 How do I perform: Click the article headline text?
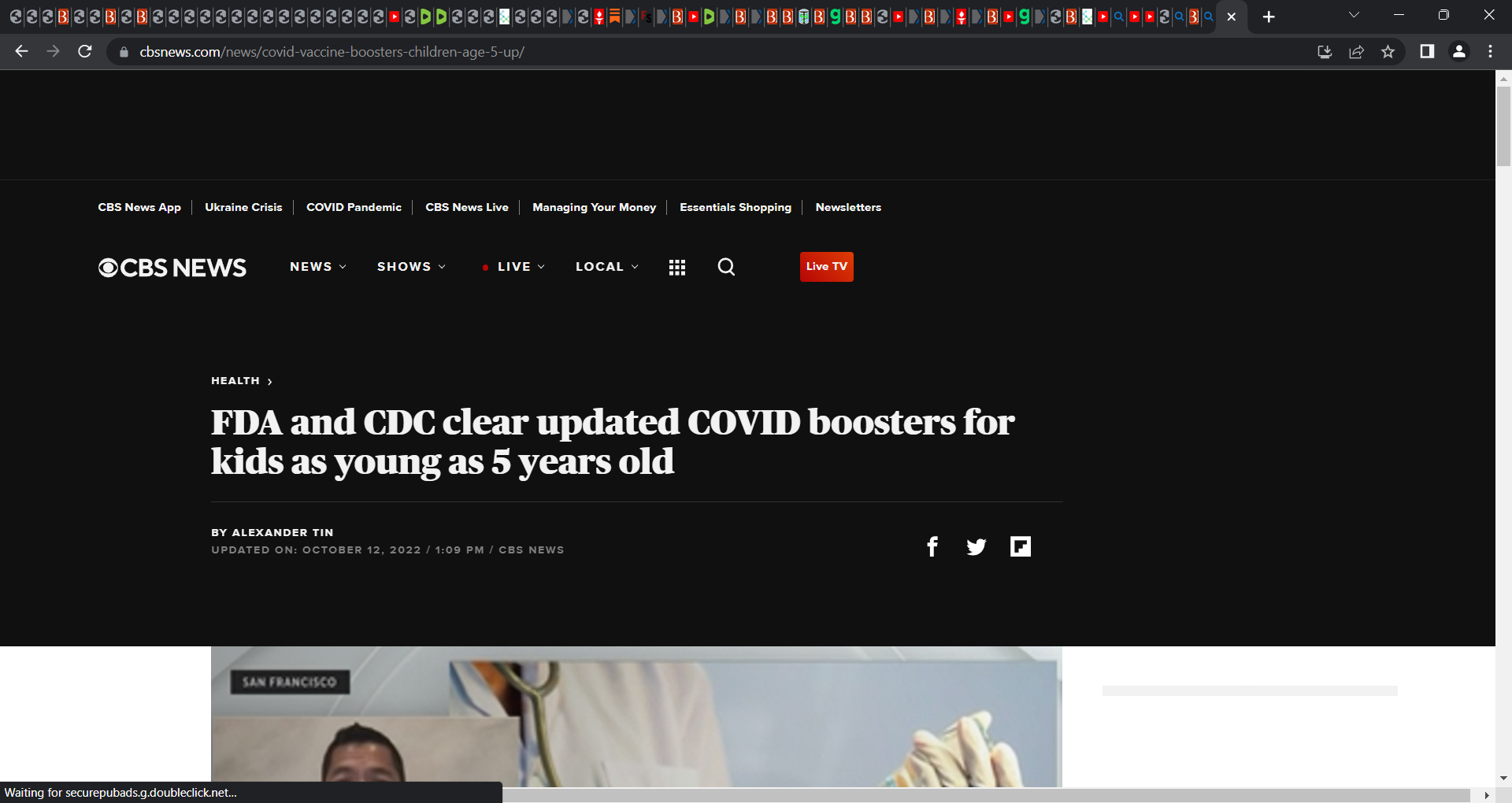tap(613, 442)
